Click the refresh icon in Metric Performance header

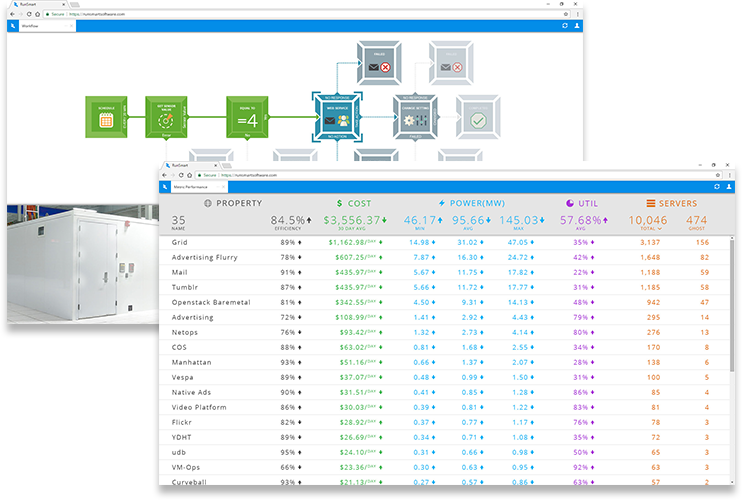coord(717,186)
